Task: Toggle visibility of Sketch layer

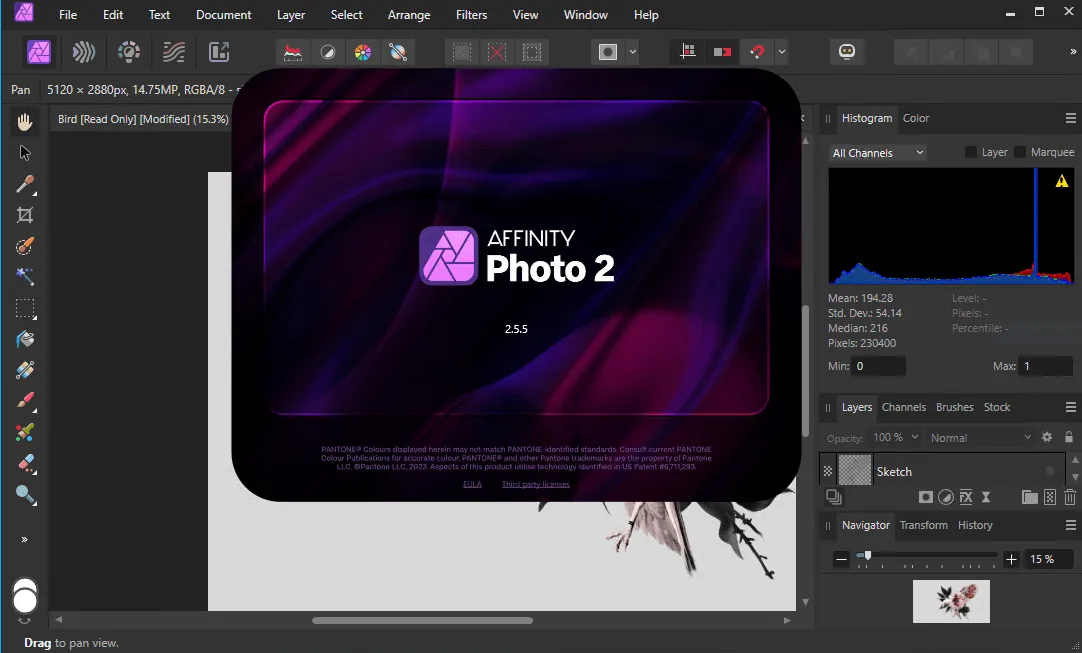Action: point(1050,471)
